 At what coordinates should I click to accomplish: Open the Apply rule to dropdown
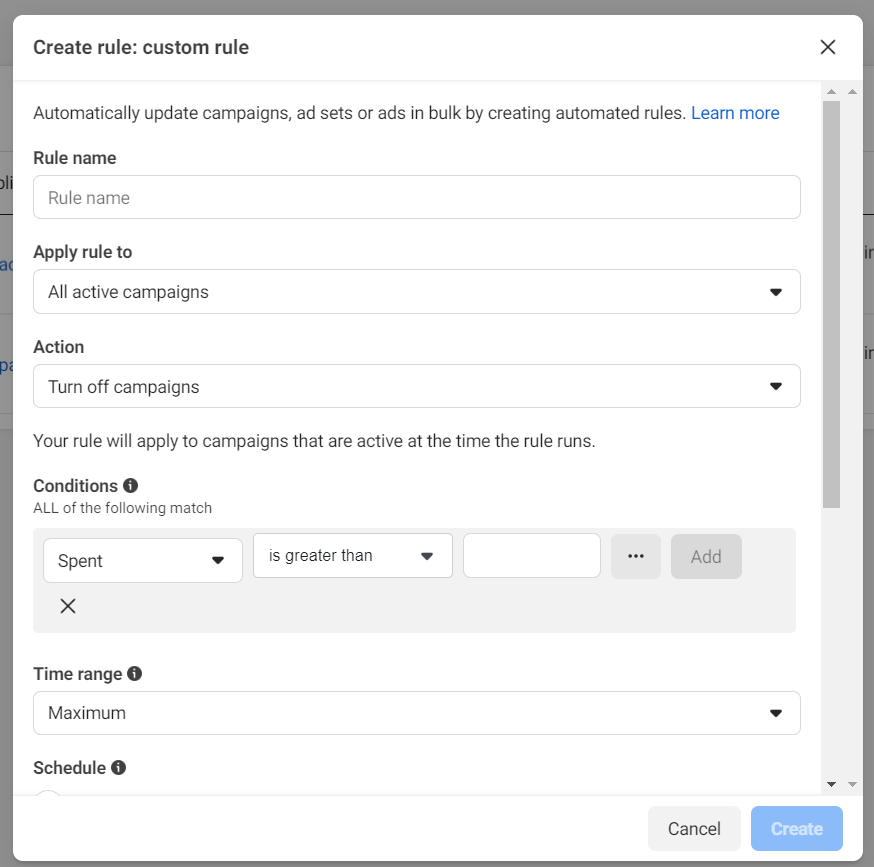[x=416, y=292]
